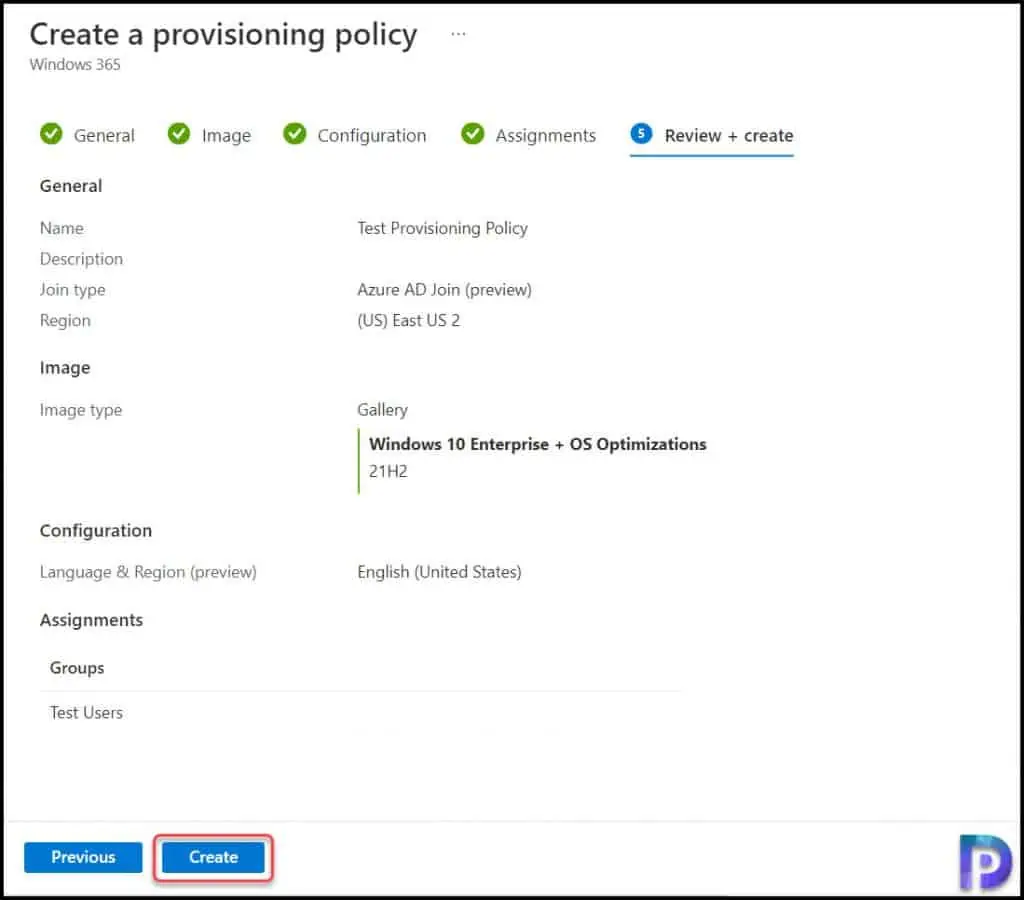Click the English (United States) value
This screenshot has height=900, width=1024.
pos(439,571)
